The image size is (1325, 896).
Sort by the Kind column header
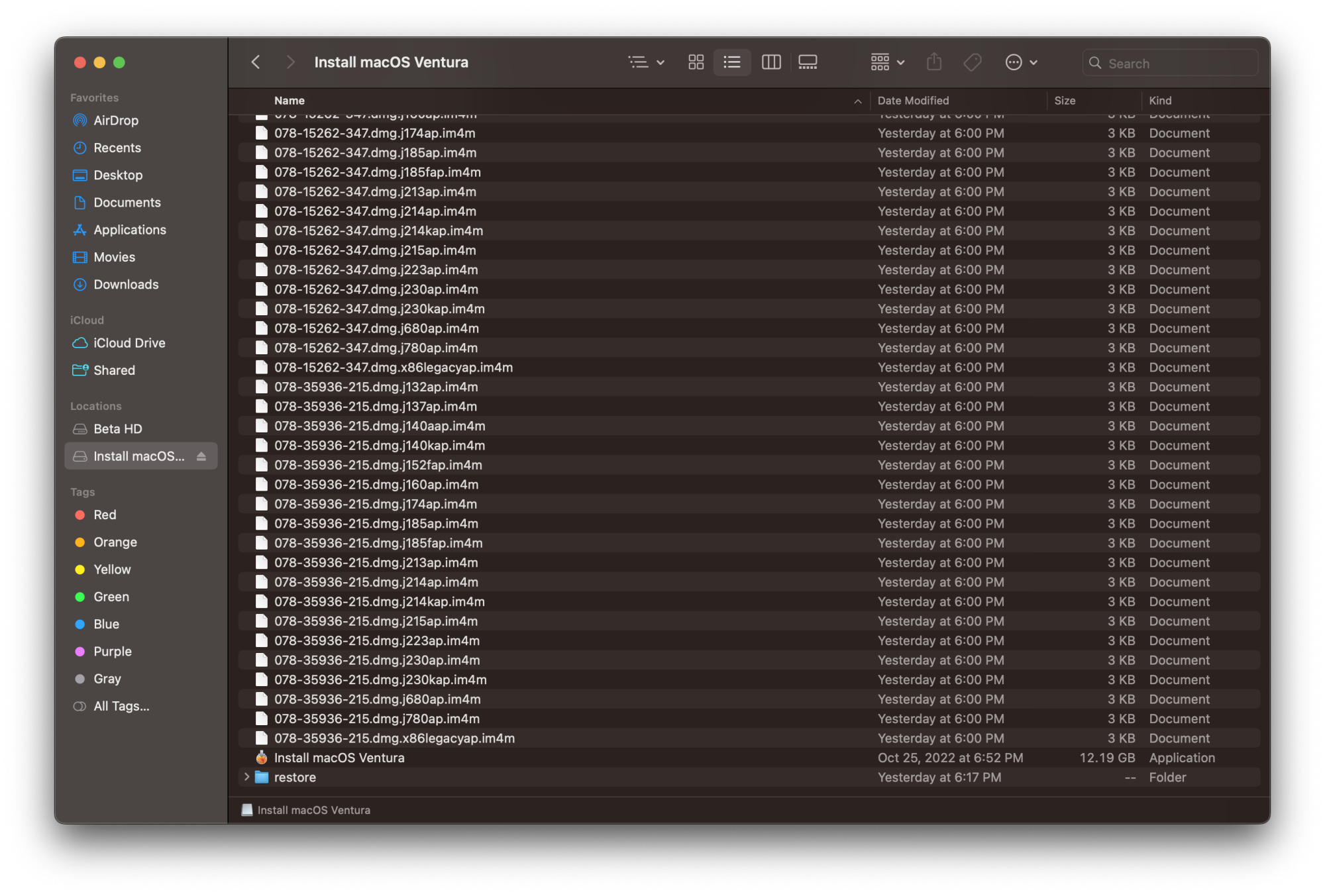1160,101
